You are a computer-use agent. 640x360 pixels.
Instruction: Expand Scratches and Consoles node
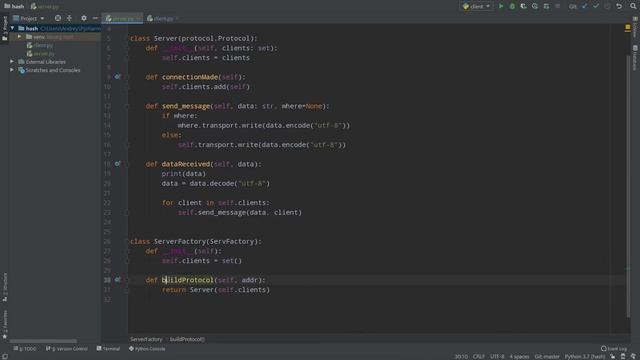12,70
